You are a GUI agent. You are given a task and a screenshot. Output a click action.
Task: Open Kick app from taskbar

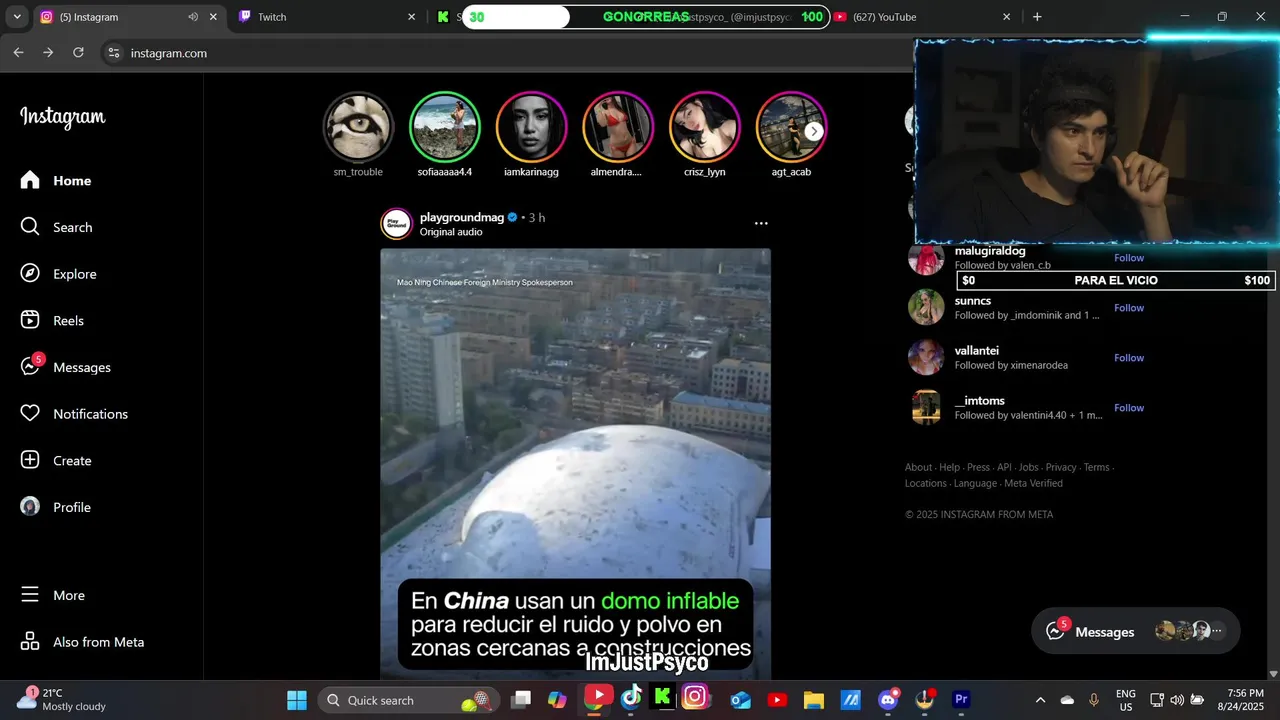click(x=662, y=697)
